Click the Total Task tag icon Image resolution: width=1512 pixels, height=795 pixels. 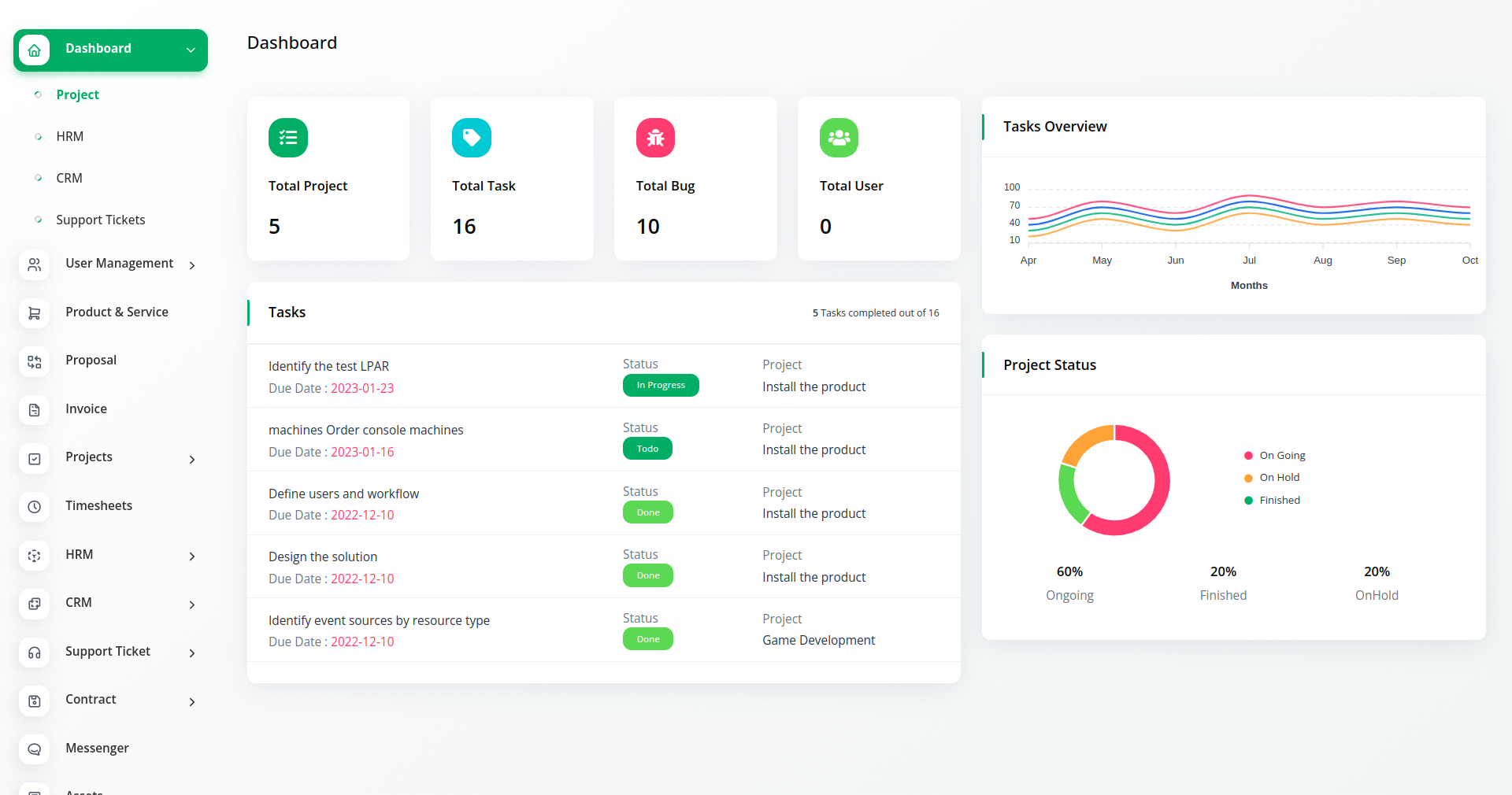coord(472,138)
